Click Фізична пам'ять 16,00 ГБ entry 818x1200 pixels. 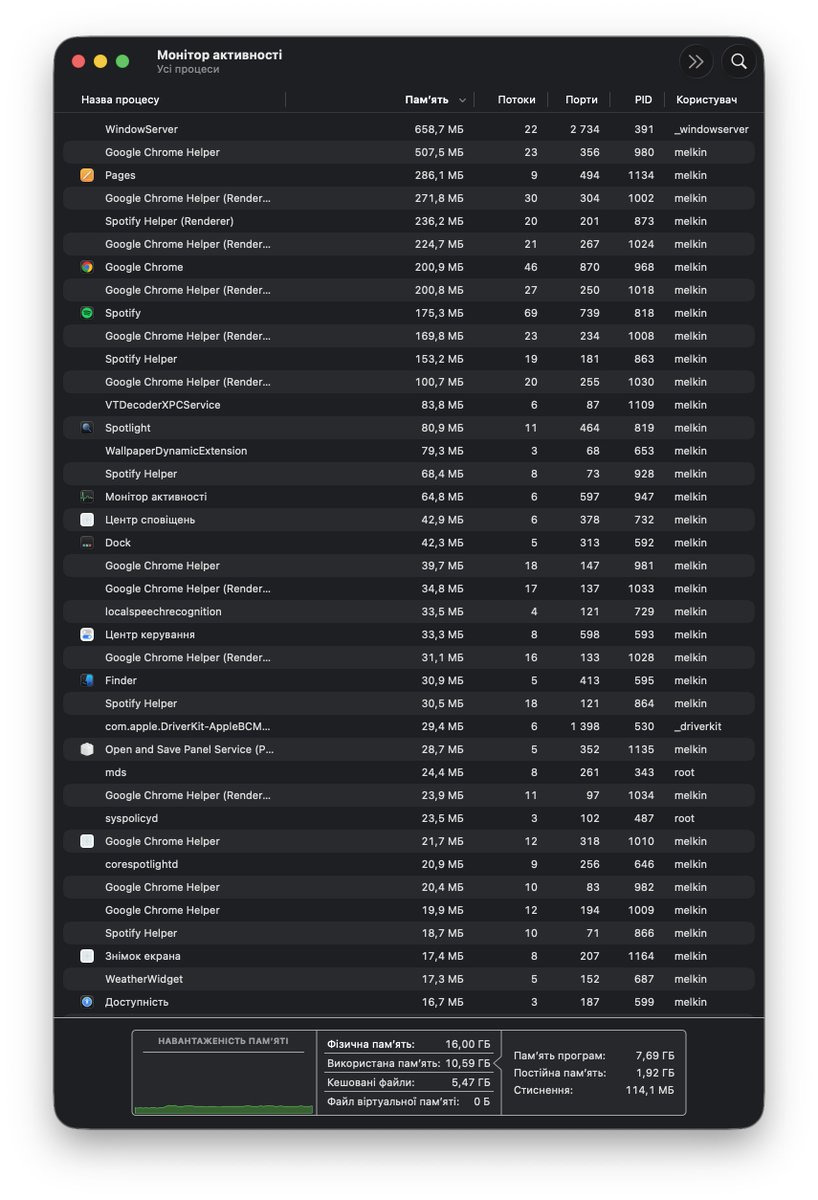pyautogui.click(x=408, y=1044)
